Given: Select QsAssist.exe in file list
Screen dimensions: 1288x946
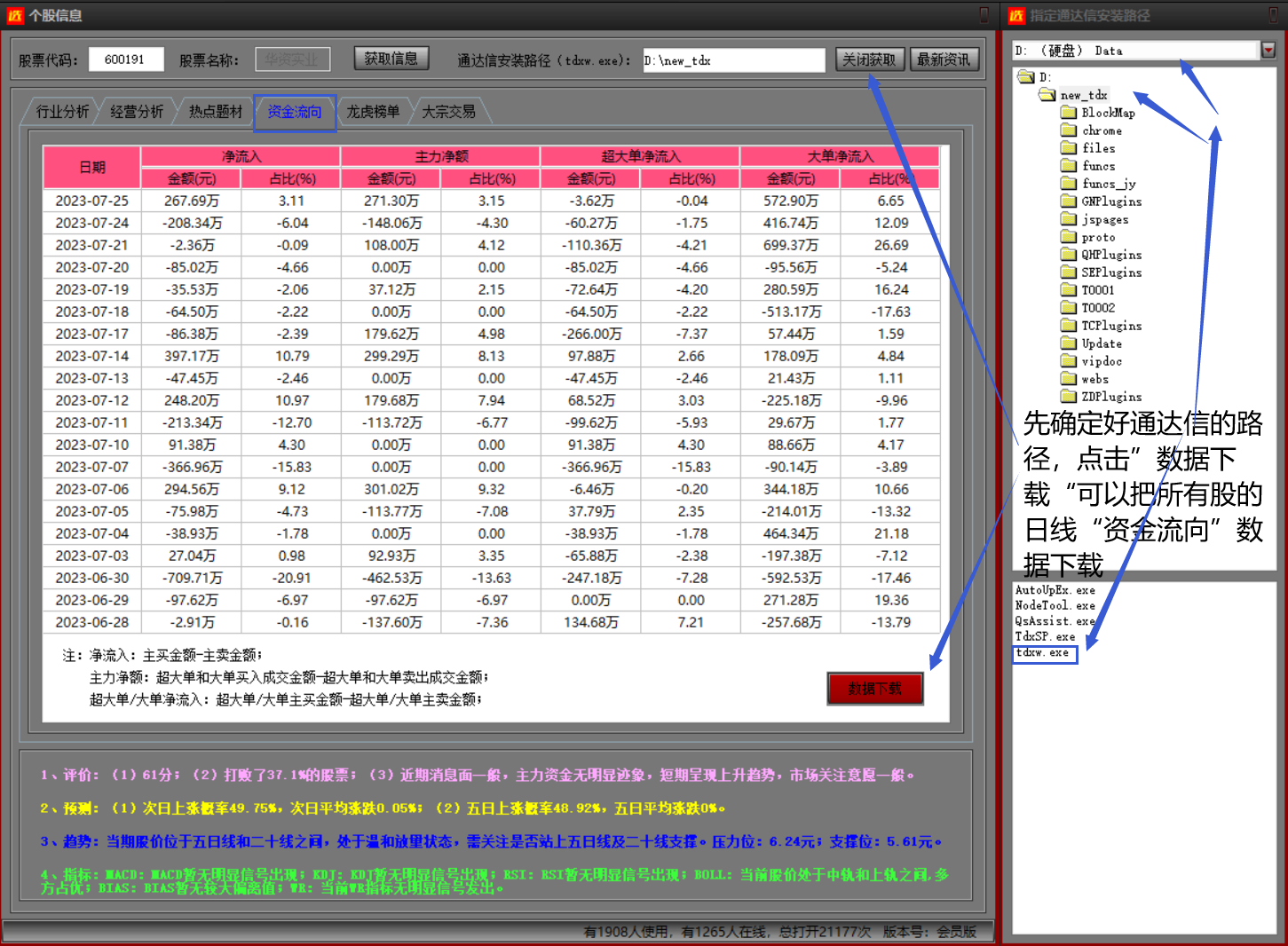Looking at the screenshot, I should [1055, 621].
